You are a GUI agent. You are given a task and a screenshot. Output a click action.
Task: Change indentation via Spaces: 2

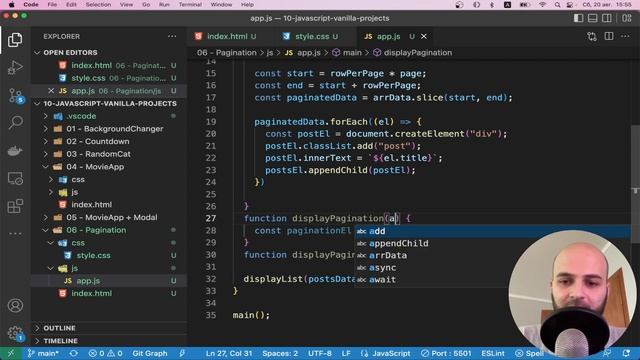click(x=280, y=353)
